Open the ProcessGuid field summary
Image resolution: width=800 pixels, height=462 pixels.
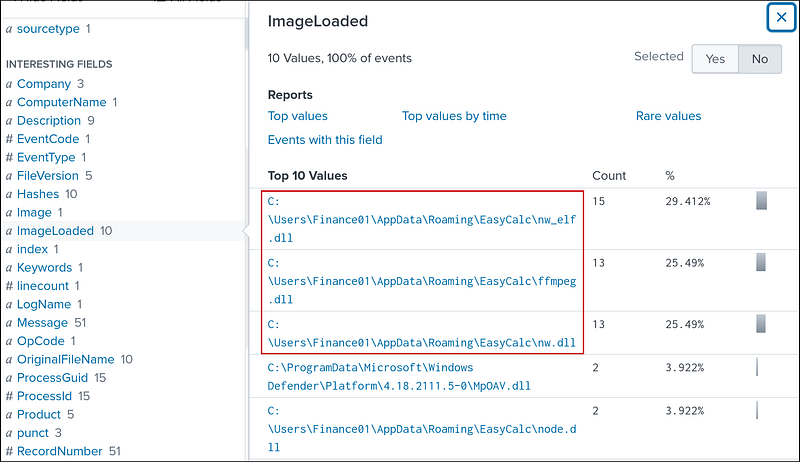(54, 378)
